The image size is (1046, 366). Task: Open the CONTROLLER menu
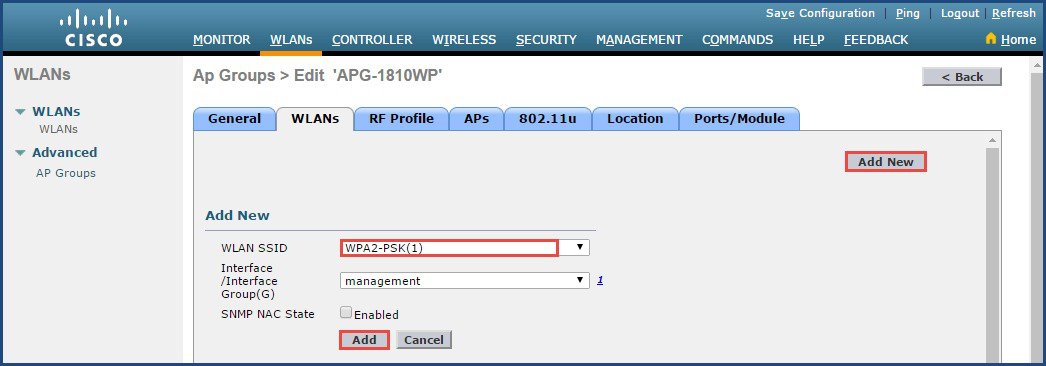(372, 39)
